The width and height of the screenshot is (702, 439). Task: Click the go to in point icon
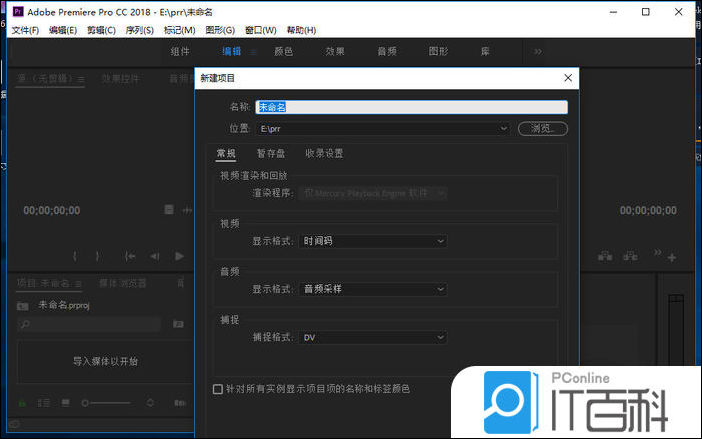point(130,256)
